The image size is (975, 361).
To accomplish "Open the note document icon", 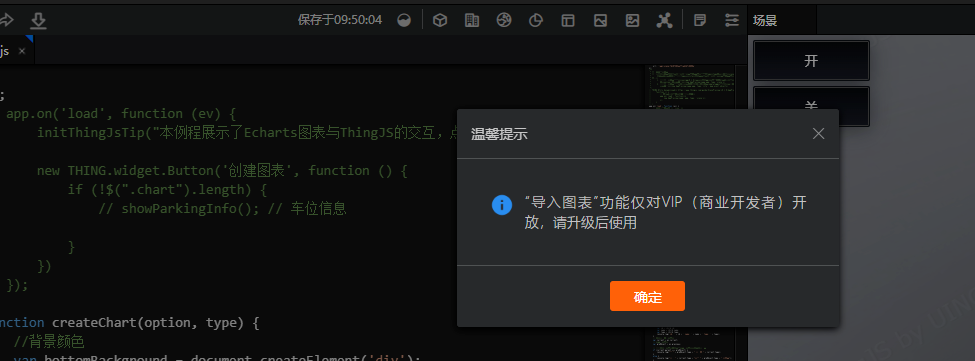I will 700,21.
